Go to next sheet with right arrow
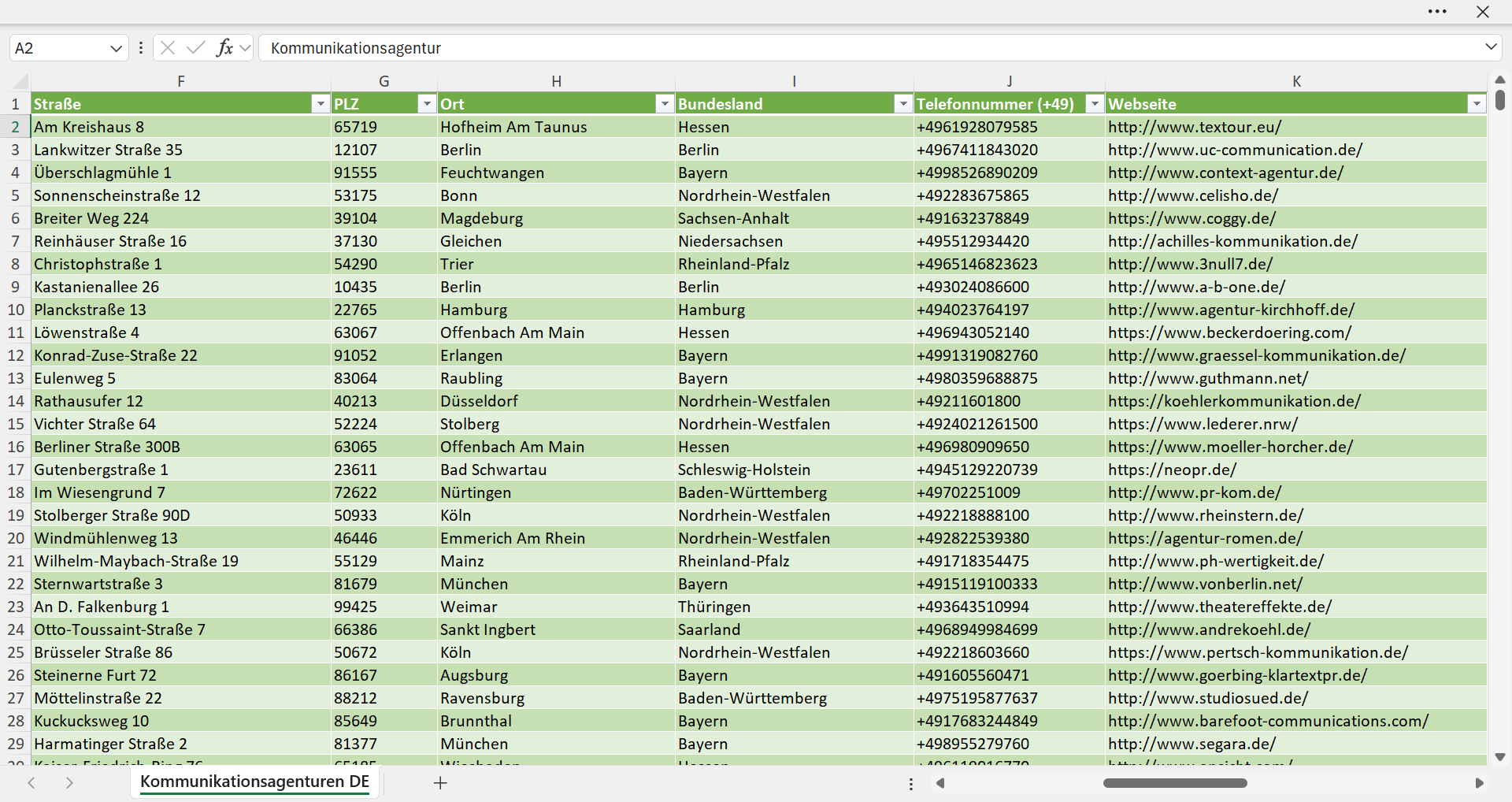This screenshot has height=802, width=1512. click(69, 783)
